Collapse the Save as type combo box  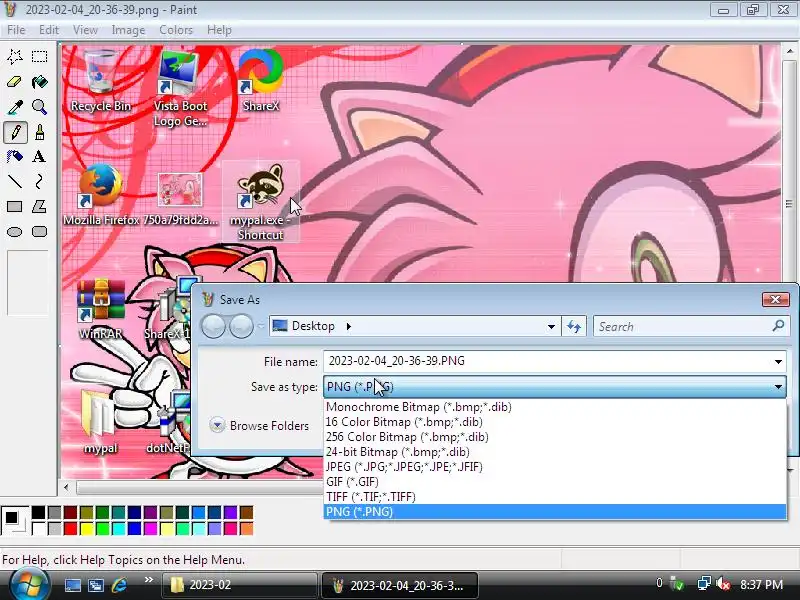[x=778, y=387]
